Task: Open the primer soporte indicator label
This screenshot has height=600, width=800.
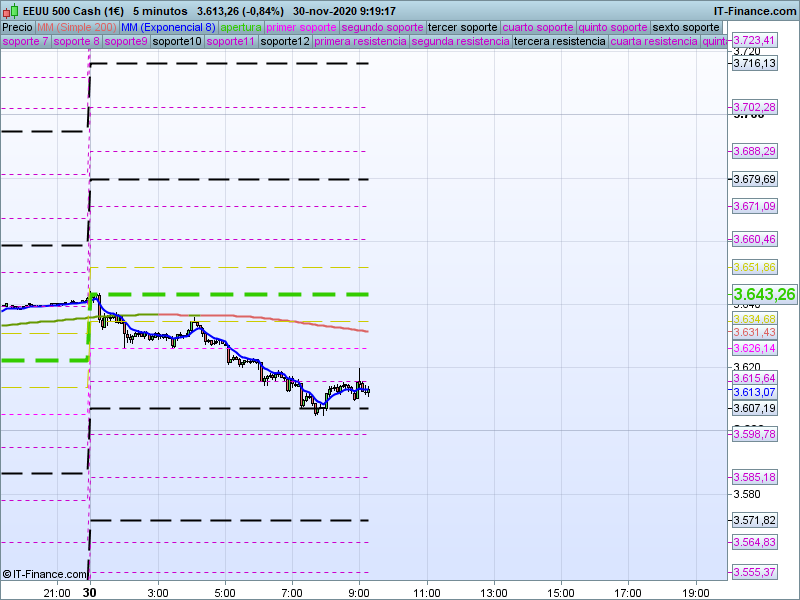Action: click(301, 28)
